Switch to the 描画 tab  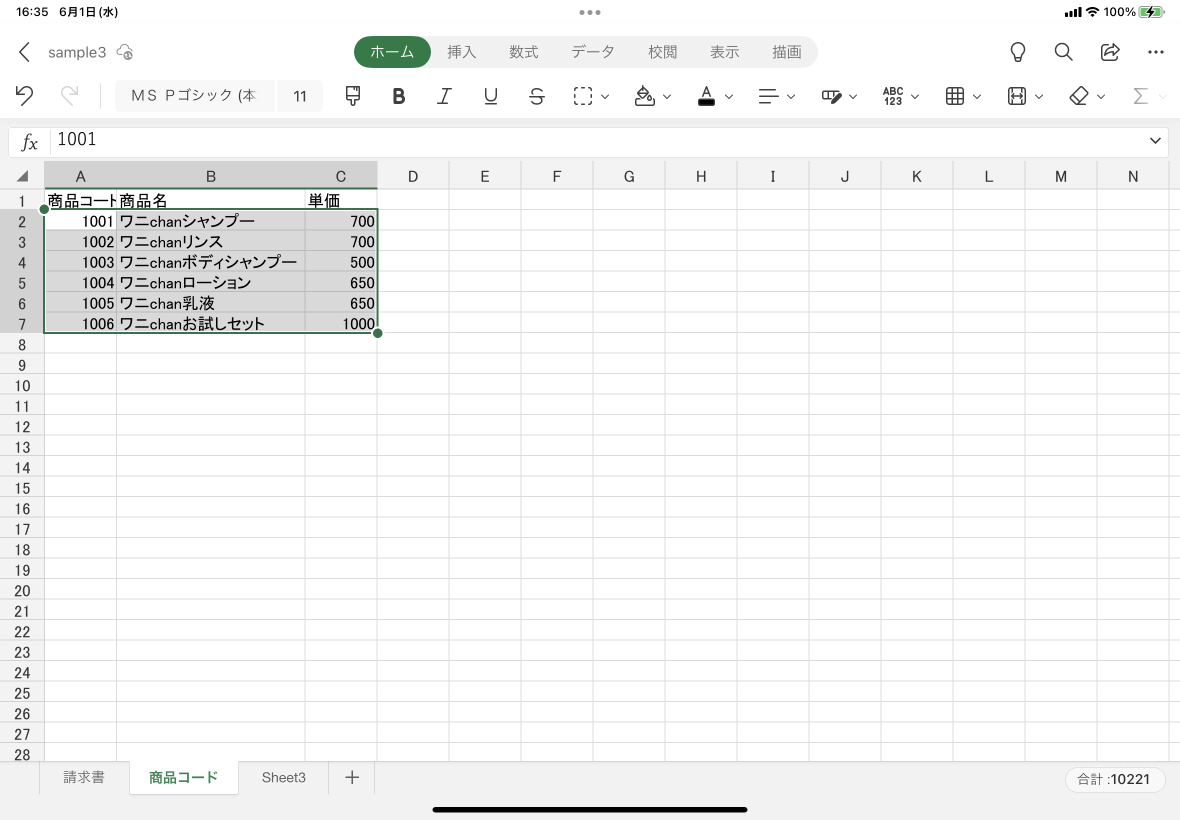tap(786, 52)
